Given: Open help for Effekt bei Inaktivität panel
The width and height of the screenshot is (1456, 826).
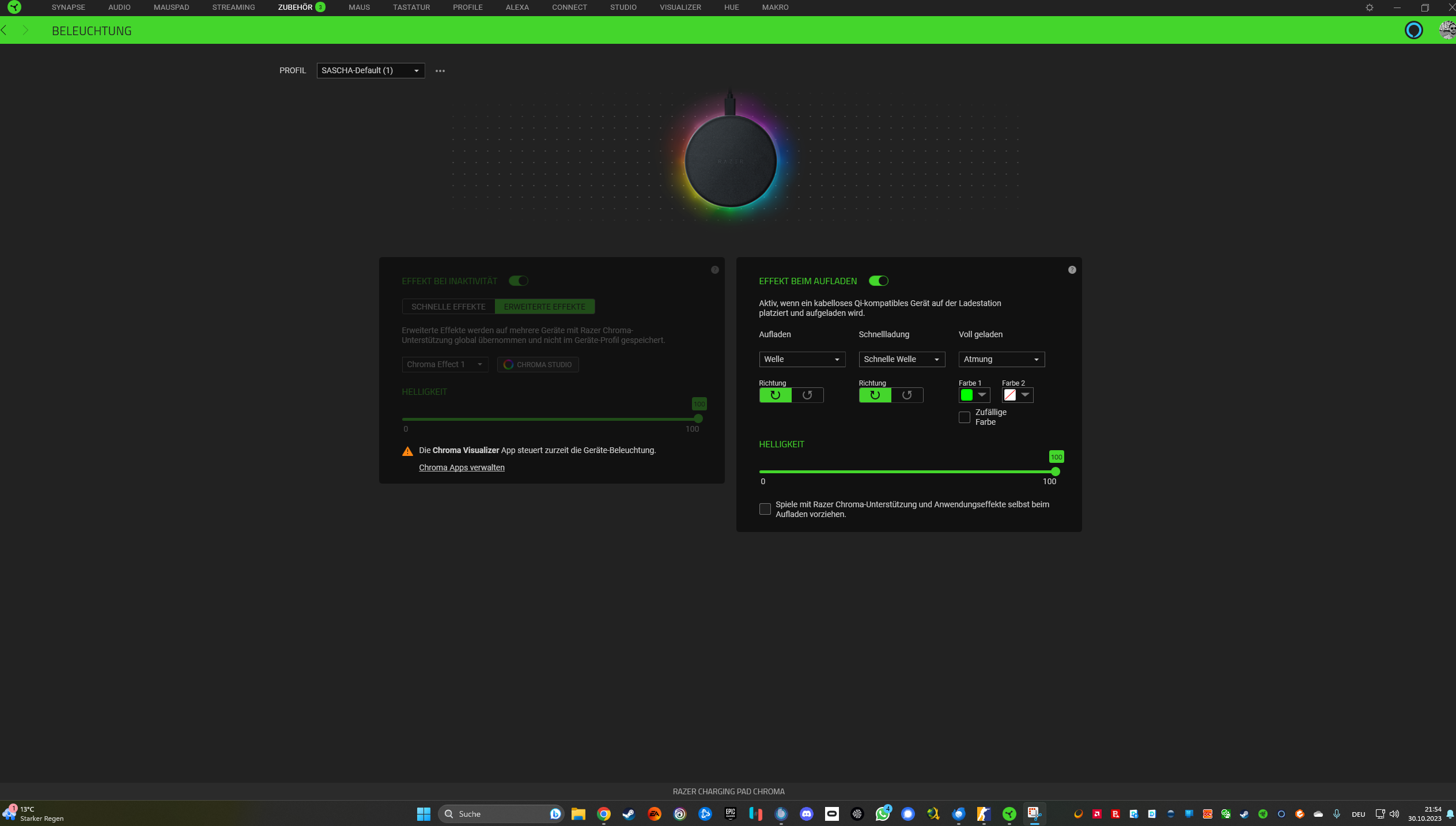Looking at the screenshot, I should tap(714, 270).
